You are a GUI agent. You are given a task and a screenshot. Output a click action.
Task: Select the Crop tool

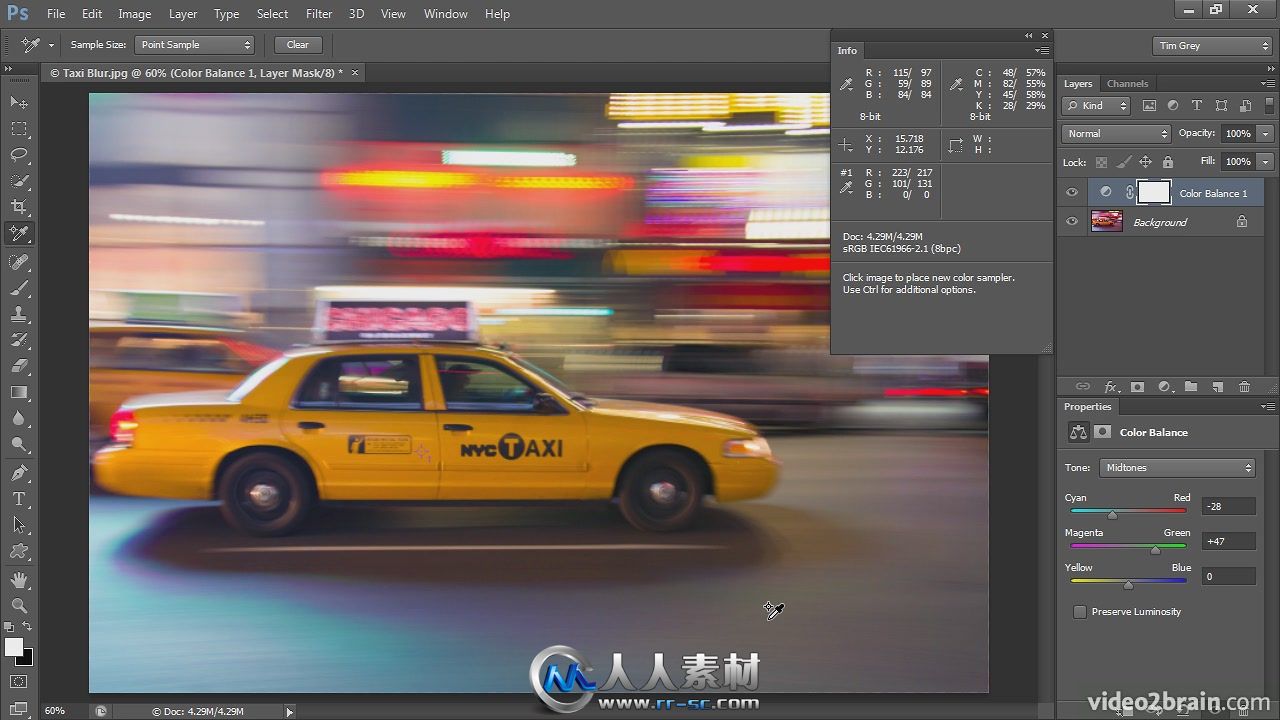19,207
